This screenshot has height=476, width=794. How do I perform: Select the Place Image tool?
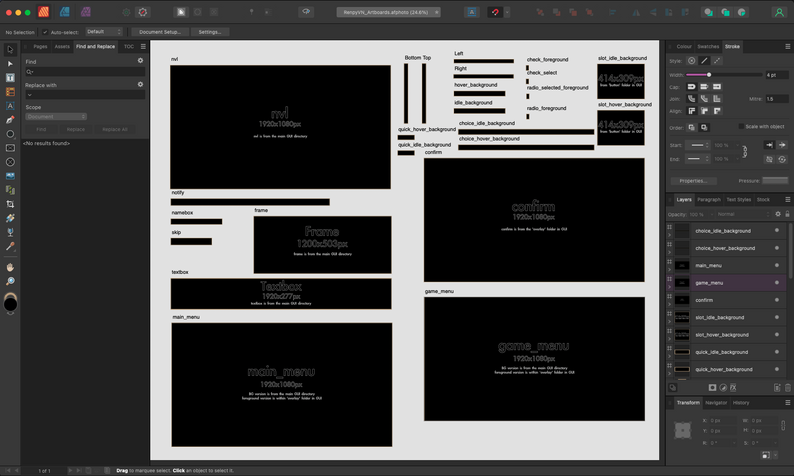[10, 176]
